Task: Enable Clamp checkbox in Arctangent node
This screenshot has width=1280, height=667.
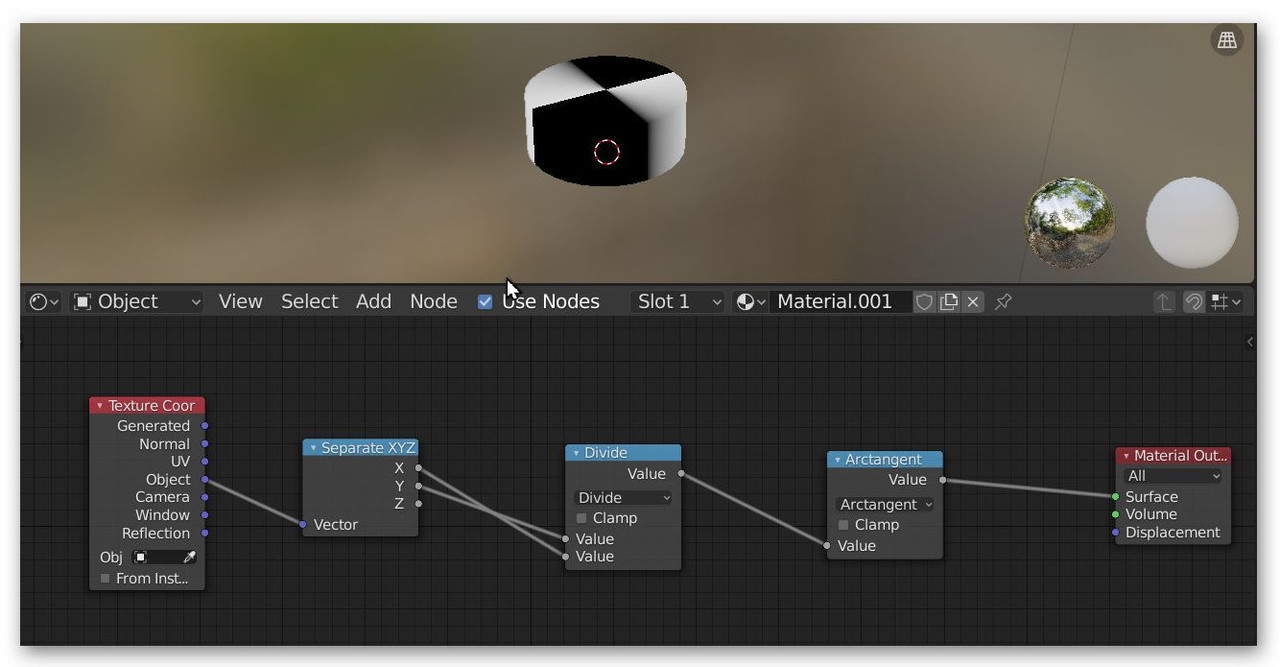Action: tap(844, 525)
